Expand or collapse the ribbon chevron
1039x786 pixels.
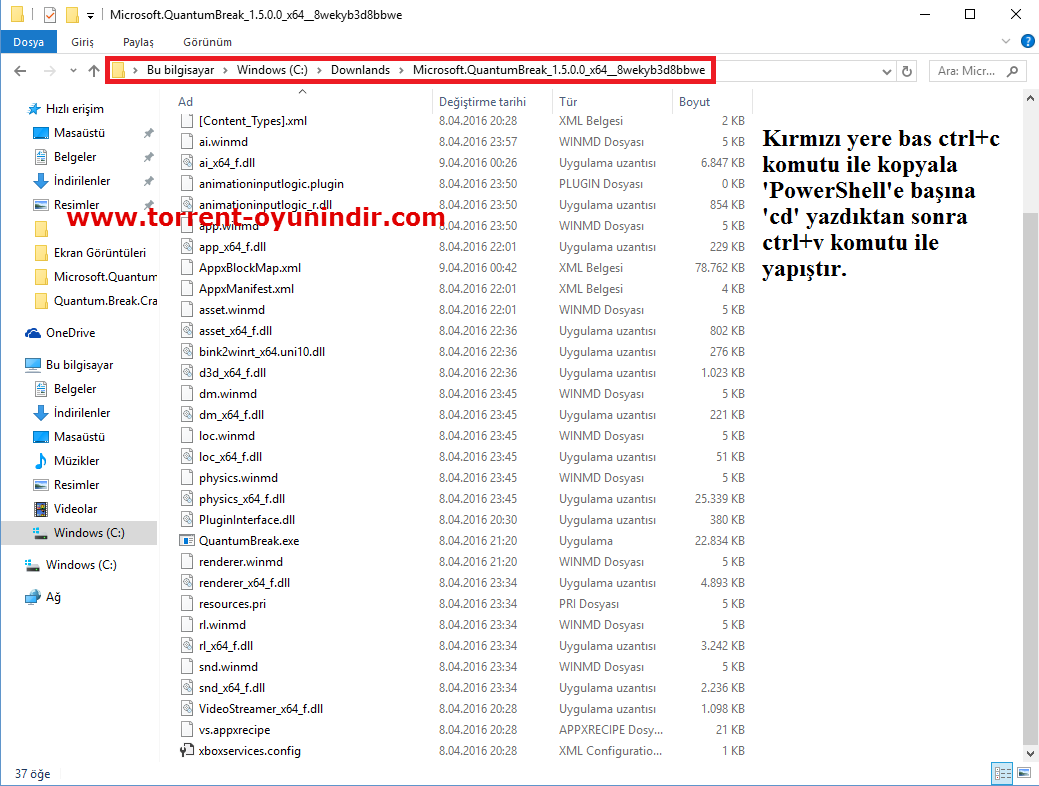click(x=1003, y=42)
